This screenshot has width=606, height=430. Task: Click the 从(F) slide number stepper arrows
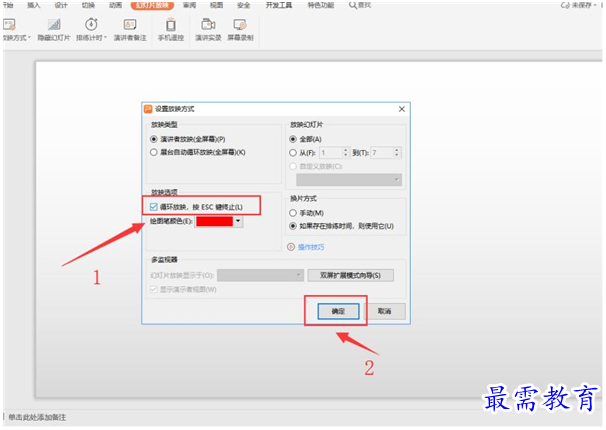pyautogui.click(x=346, y=153)
